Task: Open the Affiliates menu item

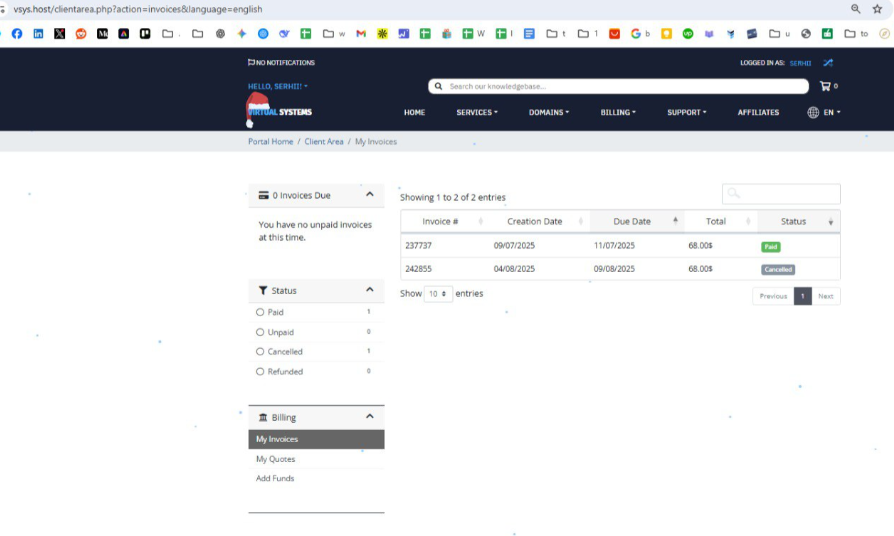Action: (758, 112)
